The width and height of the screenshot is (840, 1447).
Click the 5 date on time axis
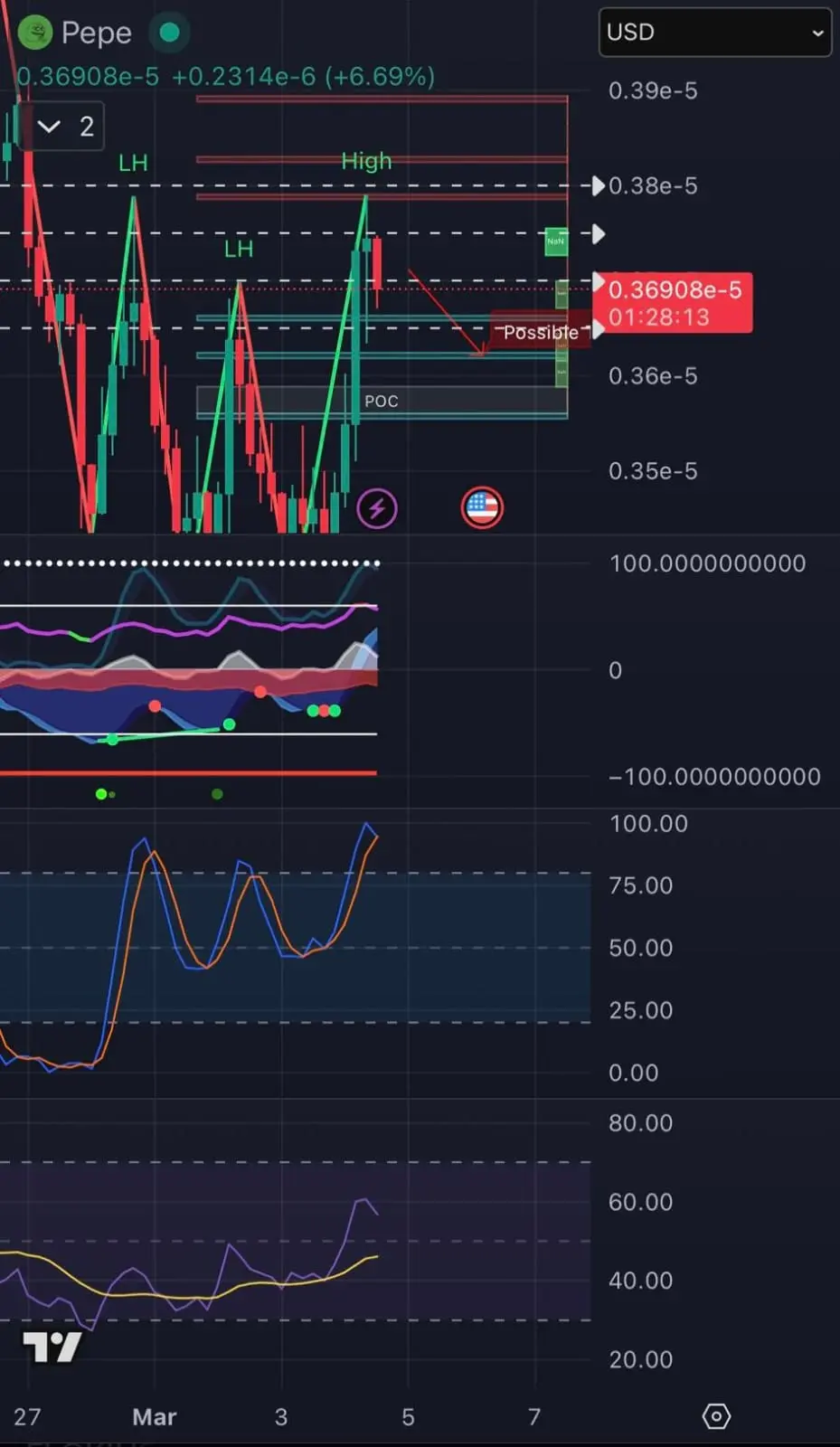(x=408, y=1416)
